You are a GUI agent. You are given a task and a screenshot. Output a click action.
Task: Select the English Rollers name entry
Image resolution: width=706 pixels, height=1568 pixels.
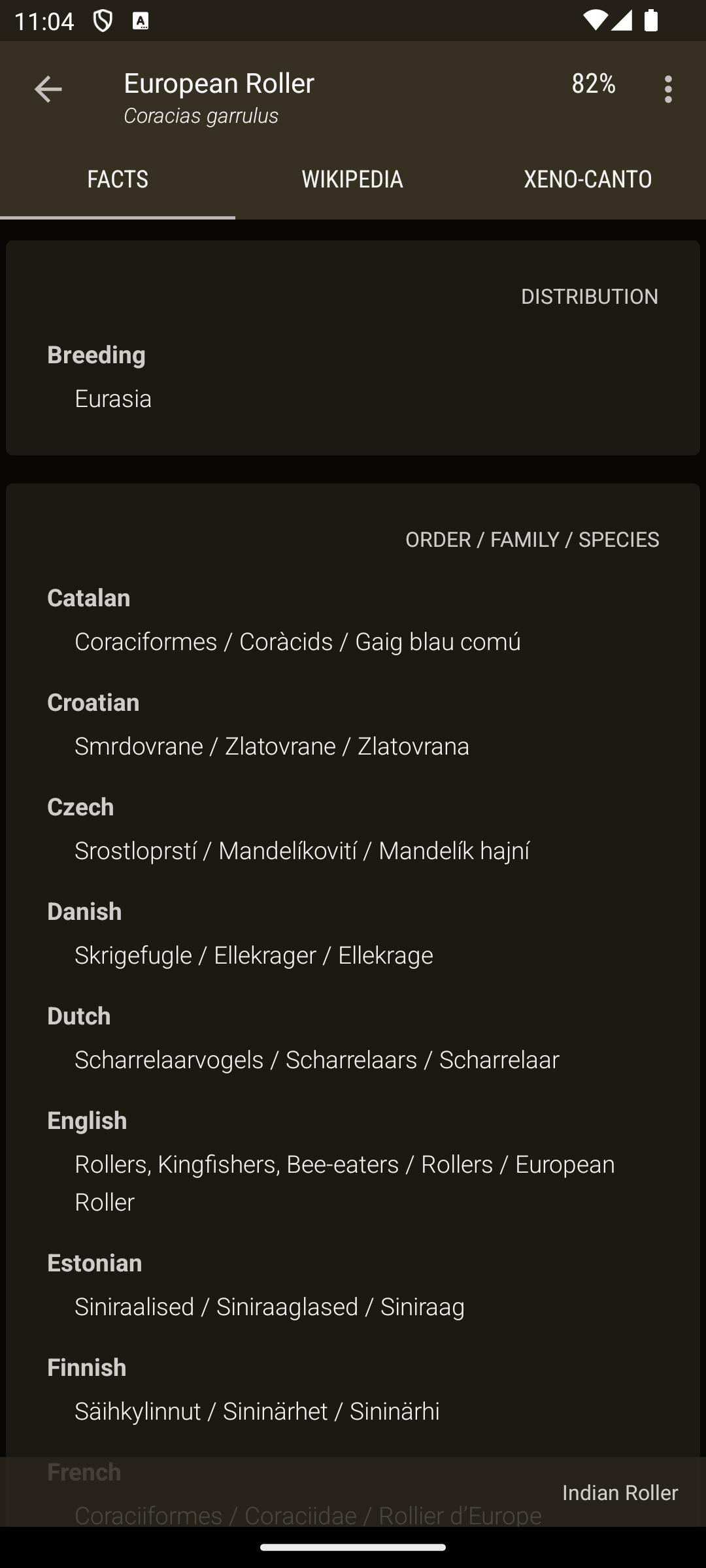353,1161
